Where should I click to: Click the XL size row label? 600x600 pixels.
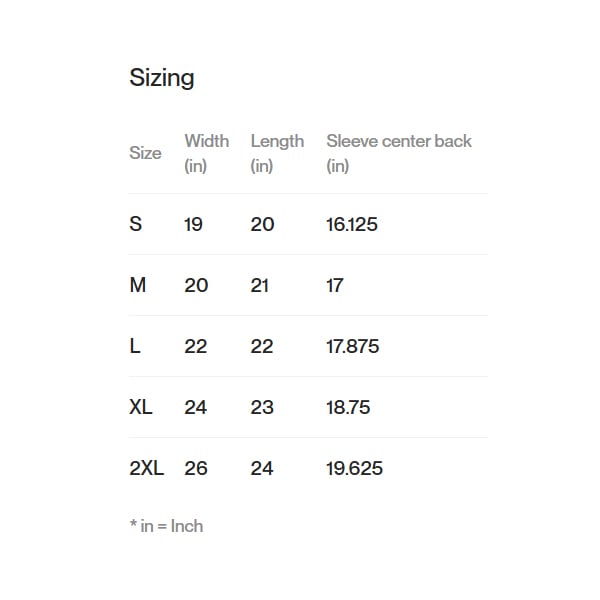tap(141, 407)
